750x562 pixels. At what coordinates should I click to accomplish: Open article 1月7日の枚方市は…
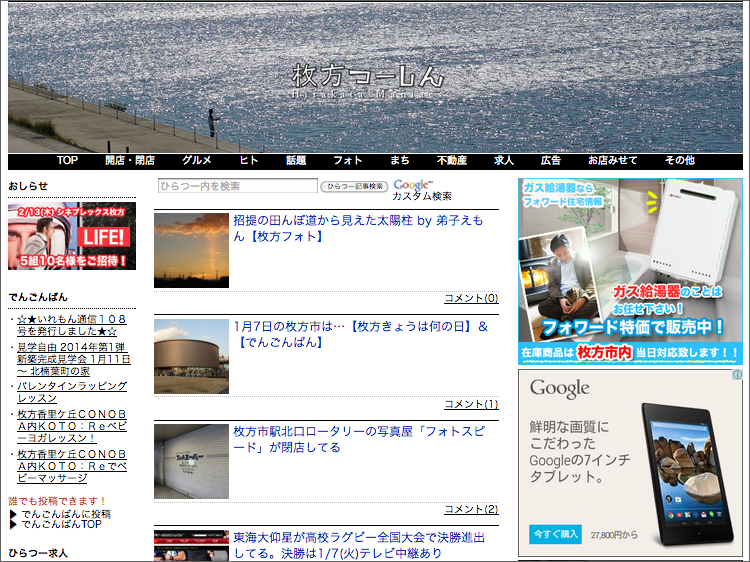pos(361,334)
